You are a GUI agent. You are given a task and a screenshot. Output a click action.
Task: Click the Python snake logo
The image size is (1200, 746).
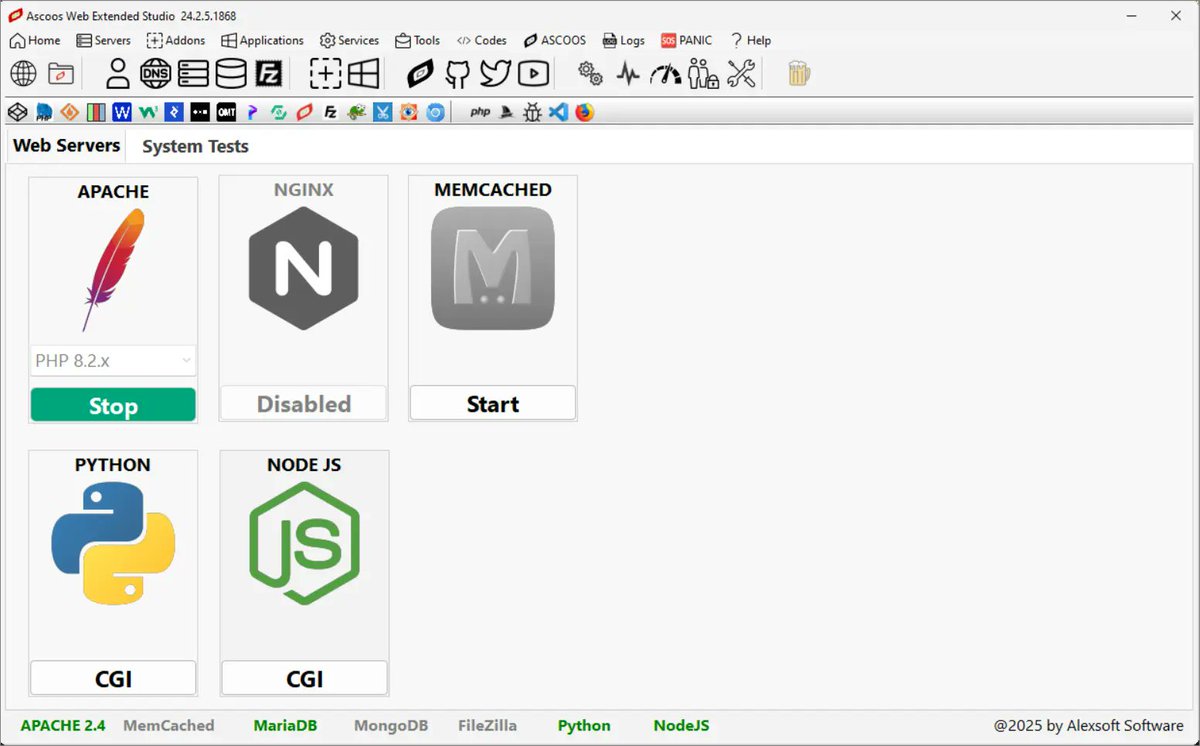[x=113, y=543]
